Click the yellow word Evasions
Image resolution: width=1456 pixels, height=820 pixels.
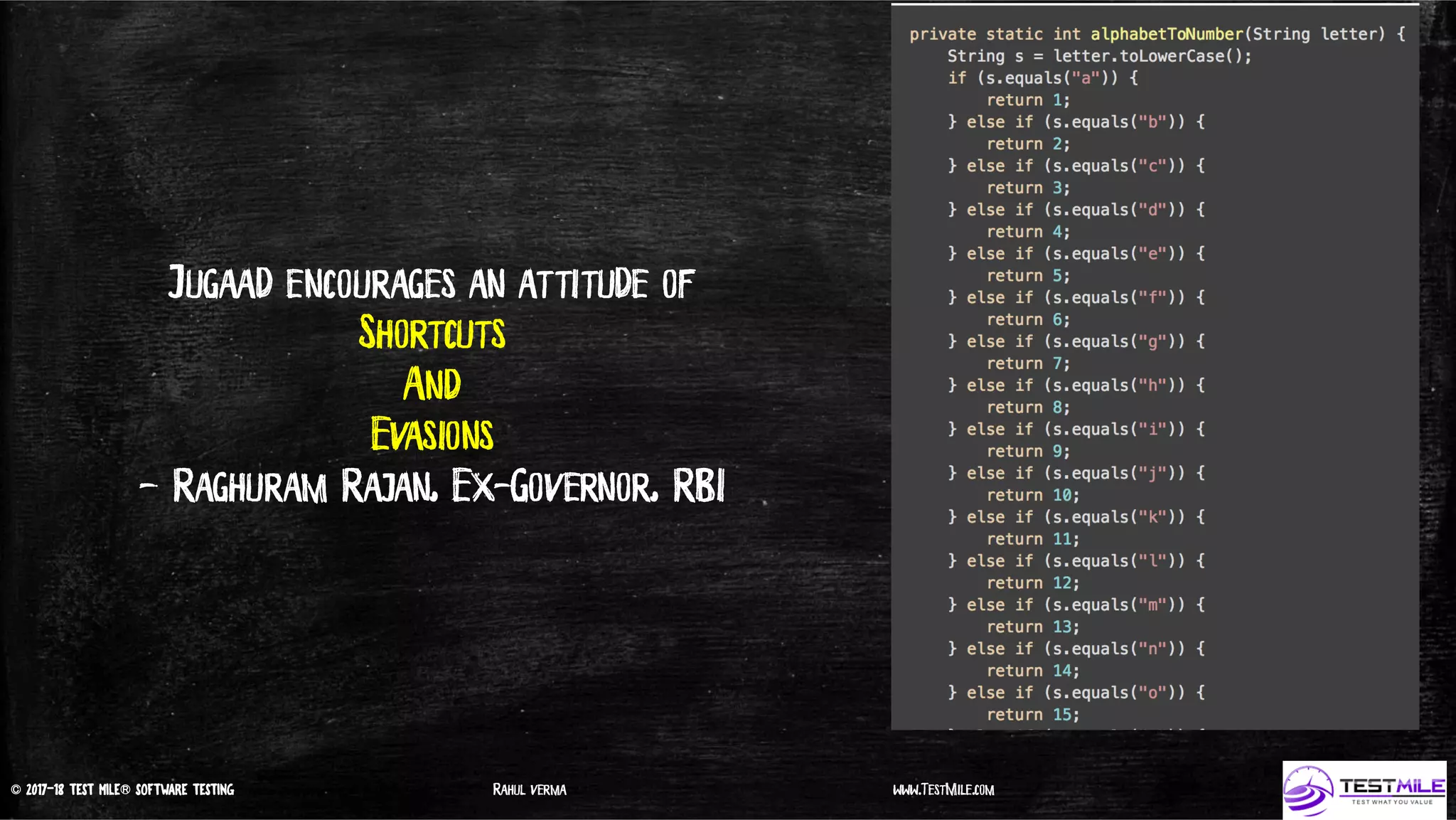click(x=432, y=435)
